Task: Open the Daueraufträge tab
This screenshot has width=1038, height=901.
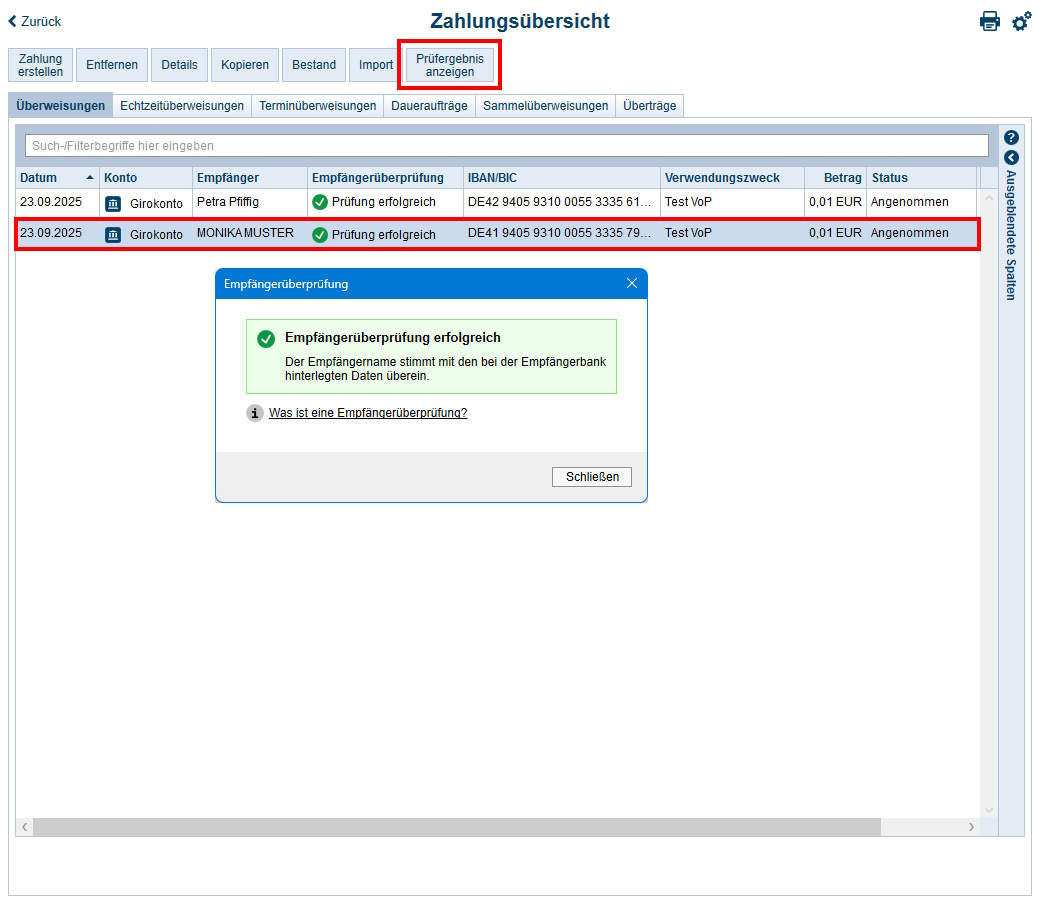Action: point(429,106)
